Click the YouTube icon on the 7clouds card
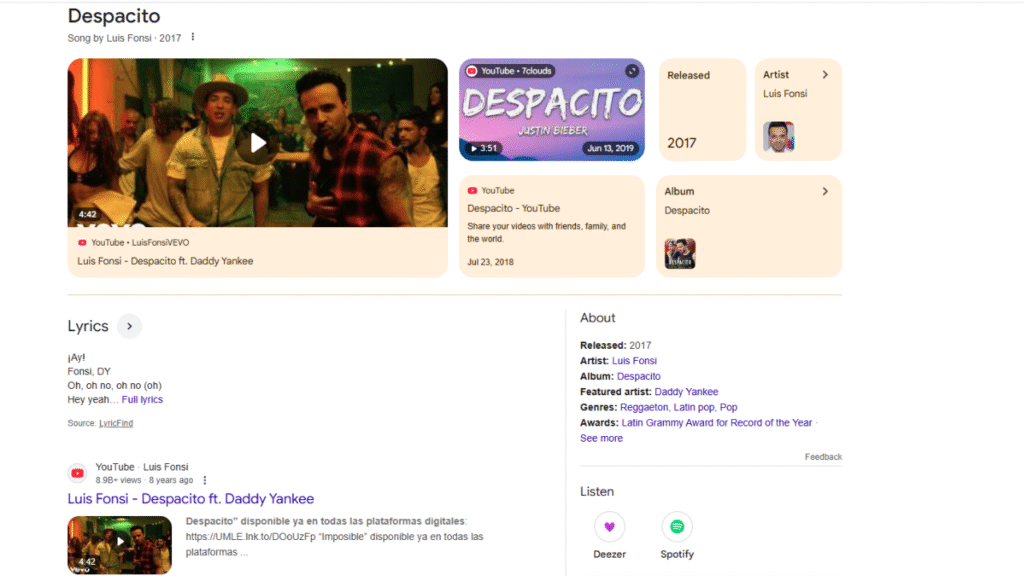 point(472,71)
